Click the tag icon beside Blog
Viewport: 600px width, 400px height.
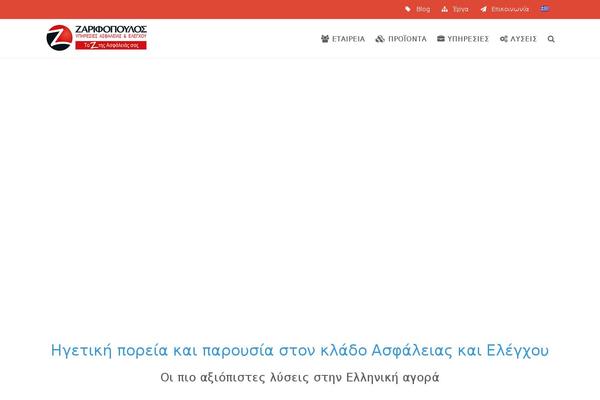[x=408, y=9]
